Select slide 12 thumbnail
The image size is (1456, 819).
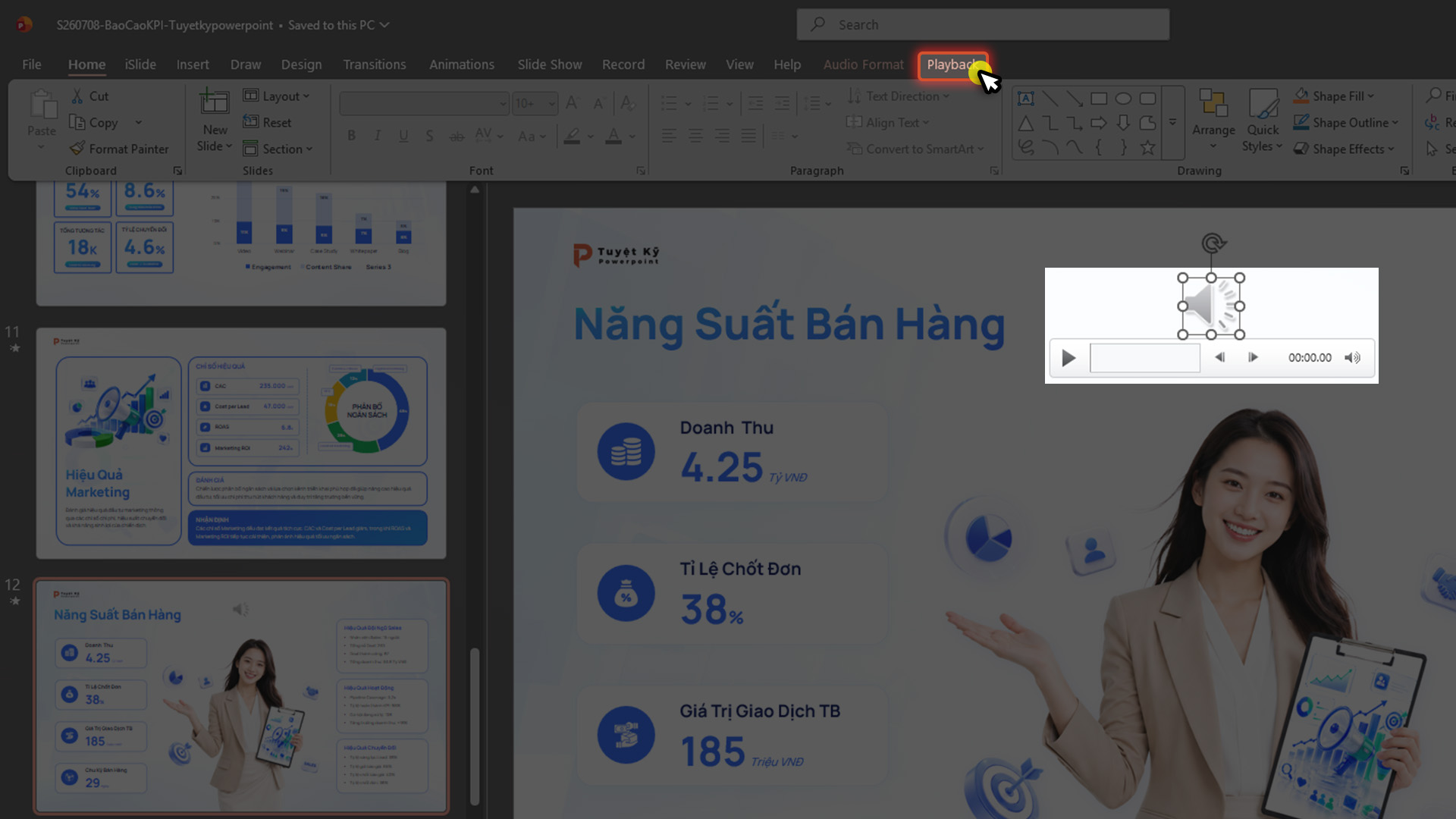[241, 696]
